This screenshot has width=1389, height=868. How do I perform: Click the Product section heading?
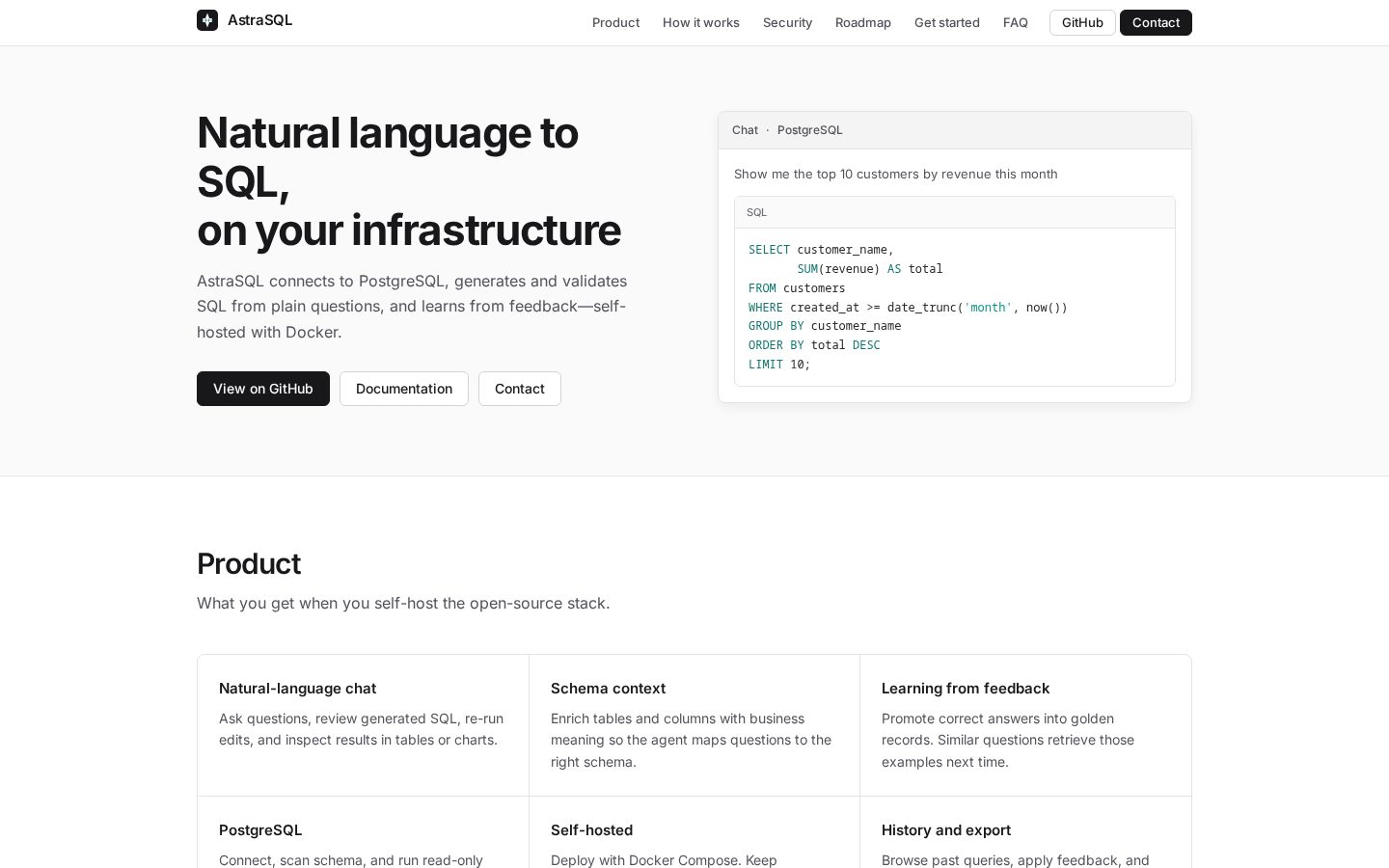(x=249, y=563)
